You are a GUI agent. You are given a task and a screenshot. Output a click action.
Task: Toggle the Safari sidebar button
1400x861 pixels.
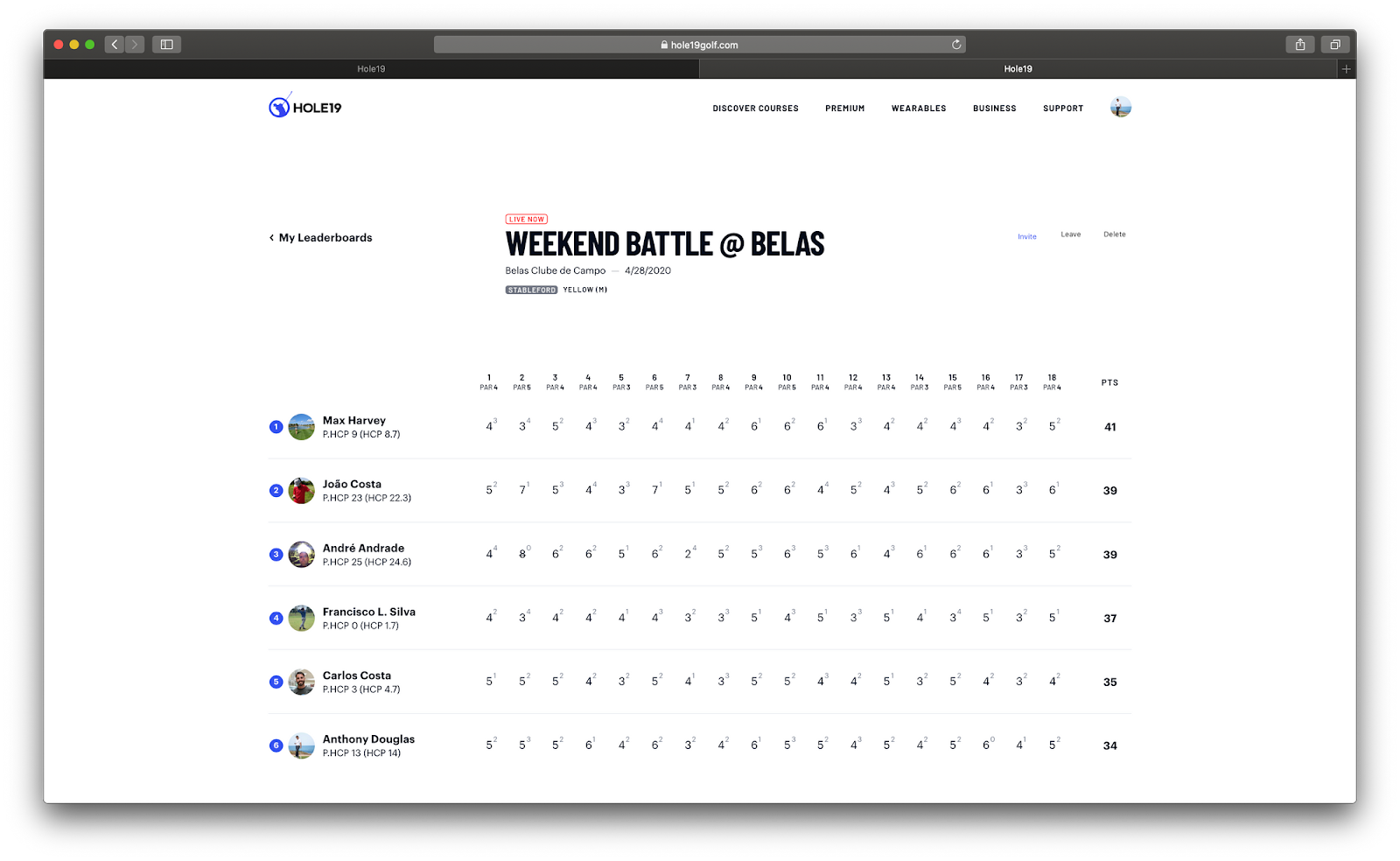click(166, 45)
